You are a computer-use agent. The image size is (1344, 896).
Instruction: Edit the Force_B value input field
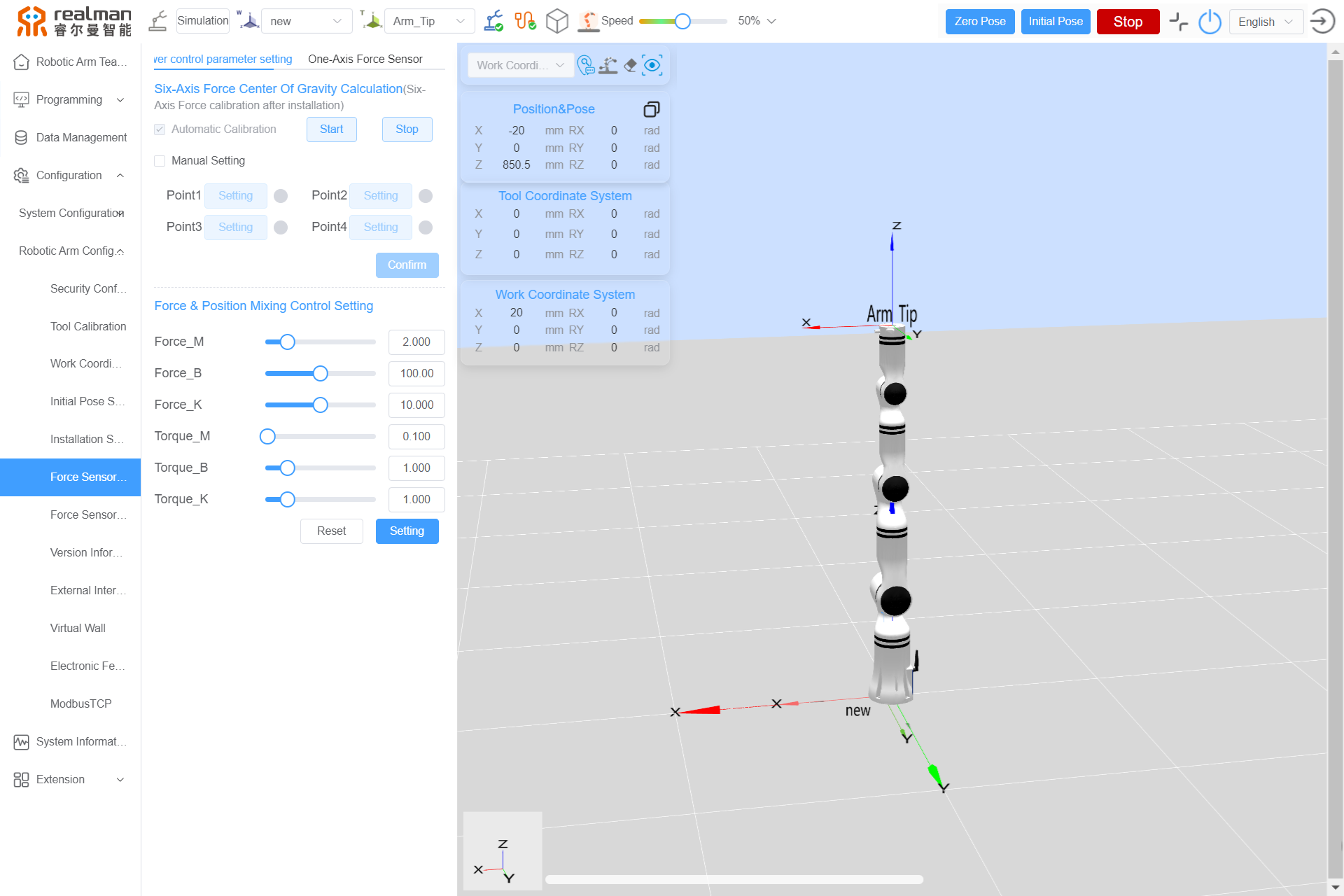(x=416, y=373)
